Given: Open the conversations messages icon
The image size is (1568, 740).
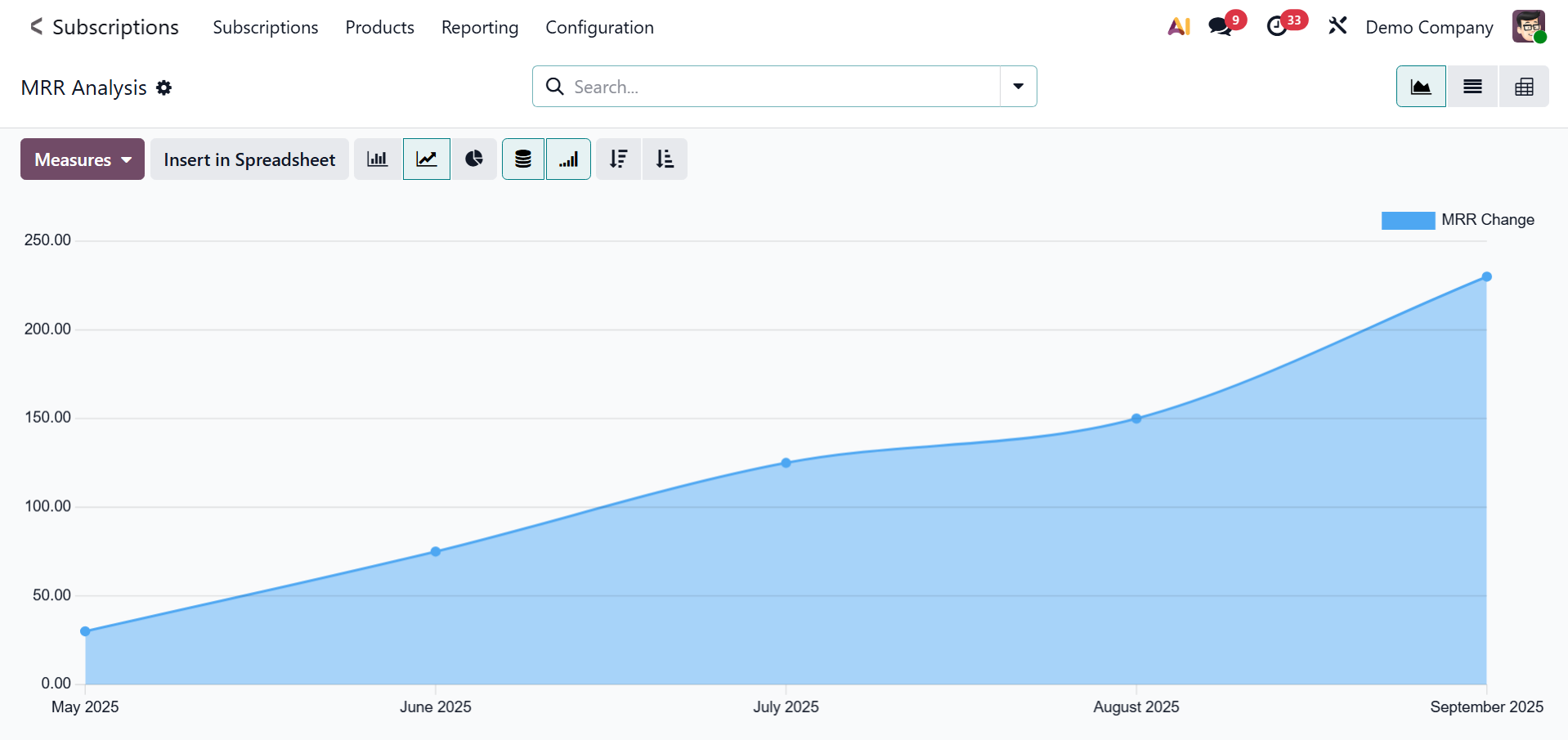Looking at the screenshot, I should [x=1221, y=27].
